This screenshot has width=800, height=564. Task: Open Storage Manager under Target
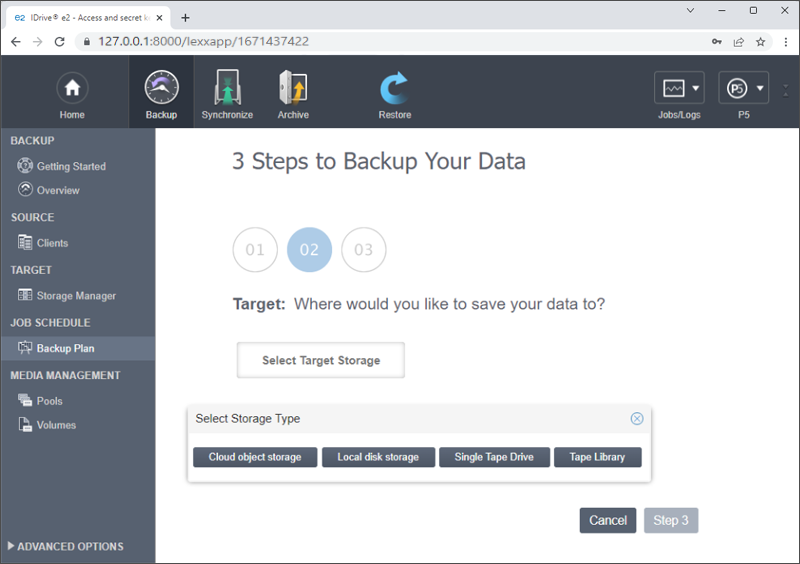pyautogui.click(x=76, y=296)
